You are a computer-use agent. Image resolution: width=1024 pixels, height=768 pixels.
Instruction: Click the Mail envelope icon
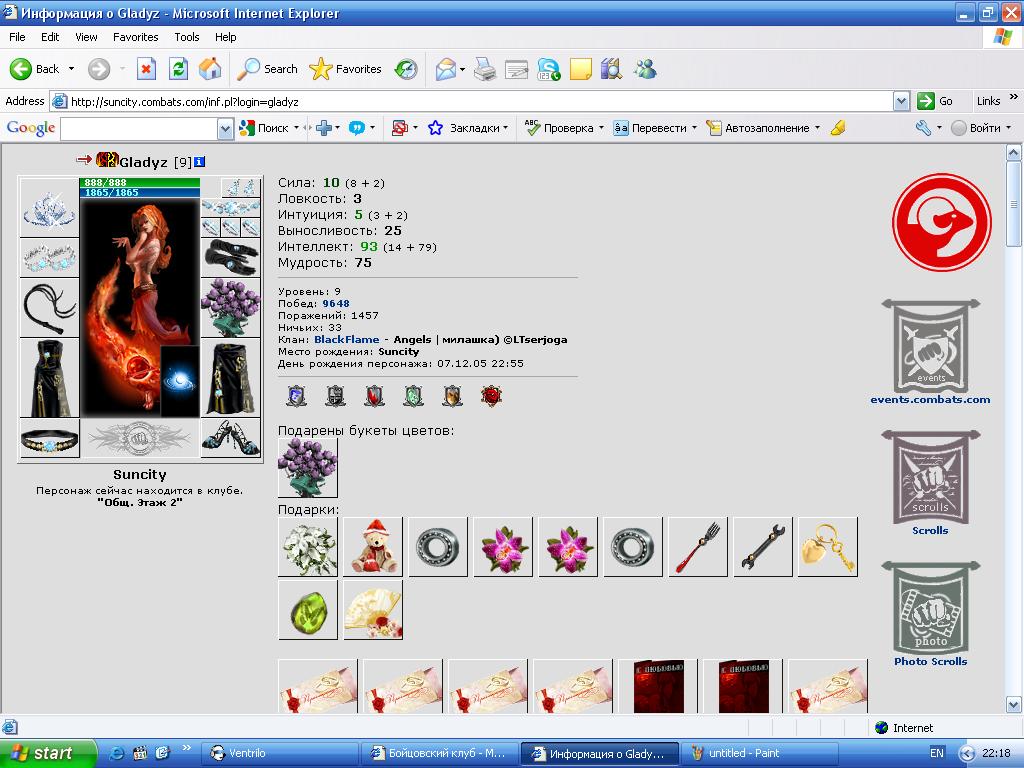pos(445,69)
